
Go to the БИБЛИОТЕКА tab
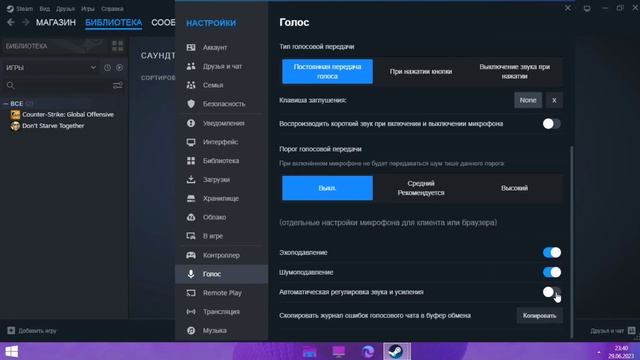113,22
